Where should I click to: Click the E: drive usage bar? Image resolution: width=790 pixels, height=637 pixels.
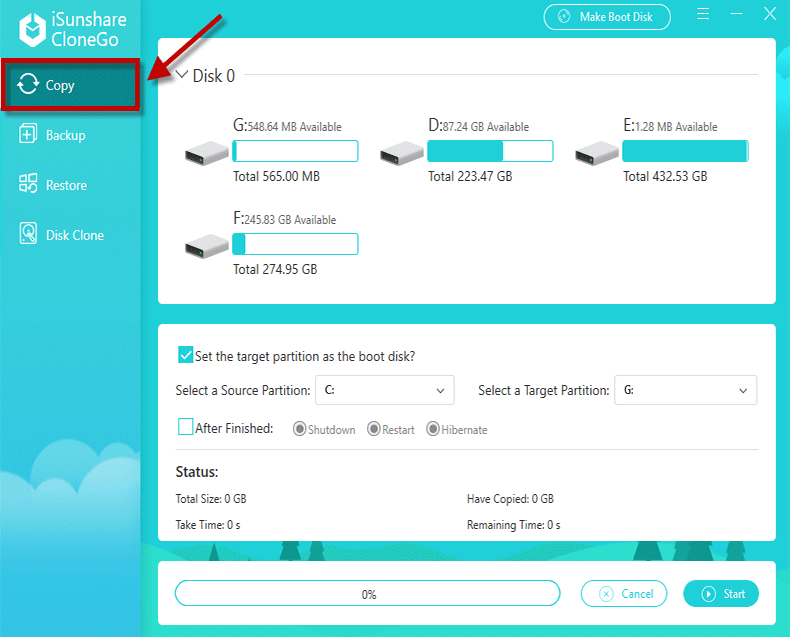[x=685, y=151]
